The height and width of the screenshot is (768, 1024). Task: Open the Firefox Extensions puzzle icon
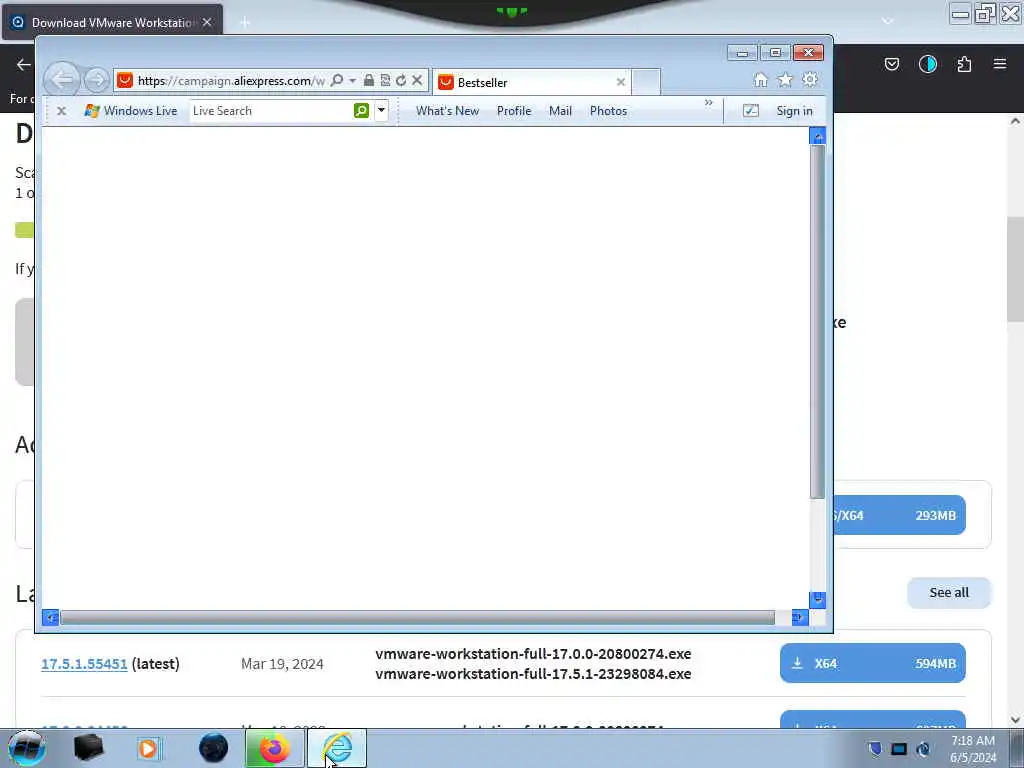[x=964, y=64]
